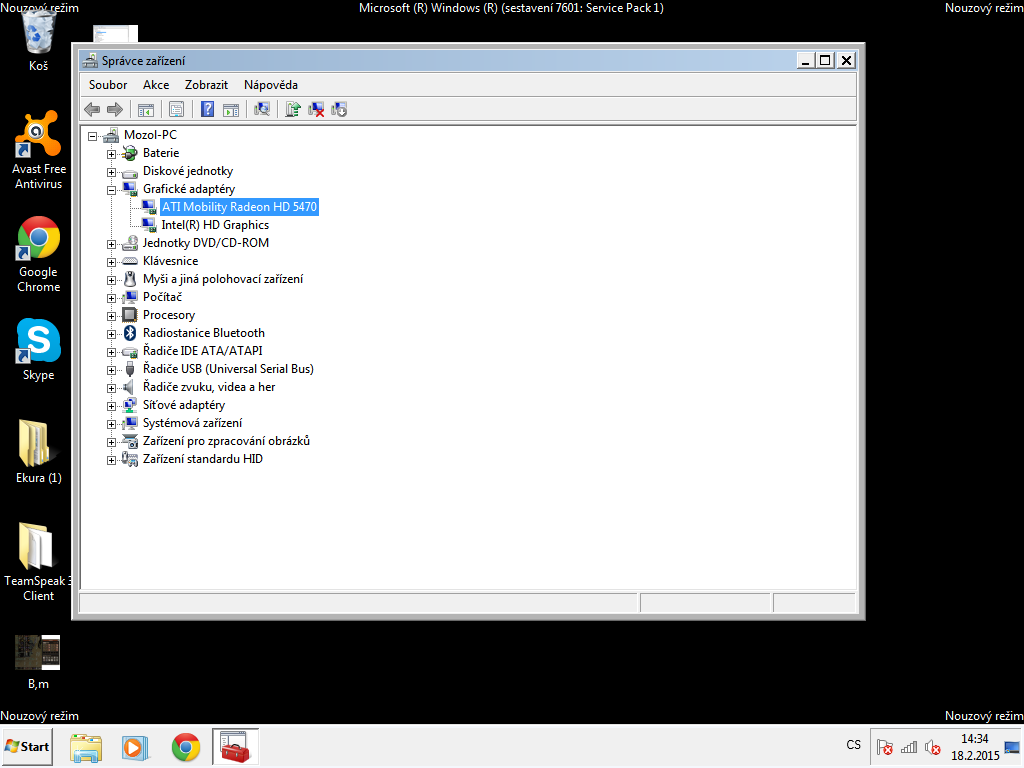The height and width of the screenshot is (768, 1024).
Task: Select ATI Mobility Radeon HD 5470 device
Action: click(239, 207)
